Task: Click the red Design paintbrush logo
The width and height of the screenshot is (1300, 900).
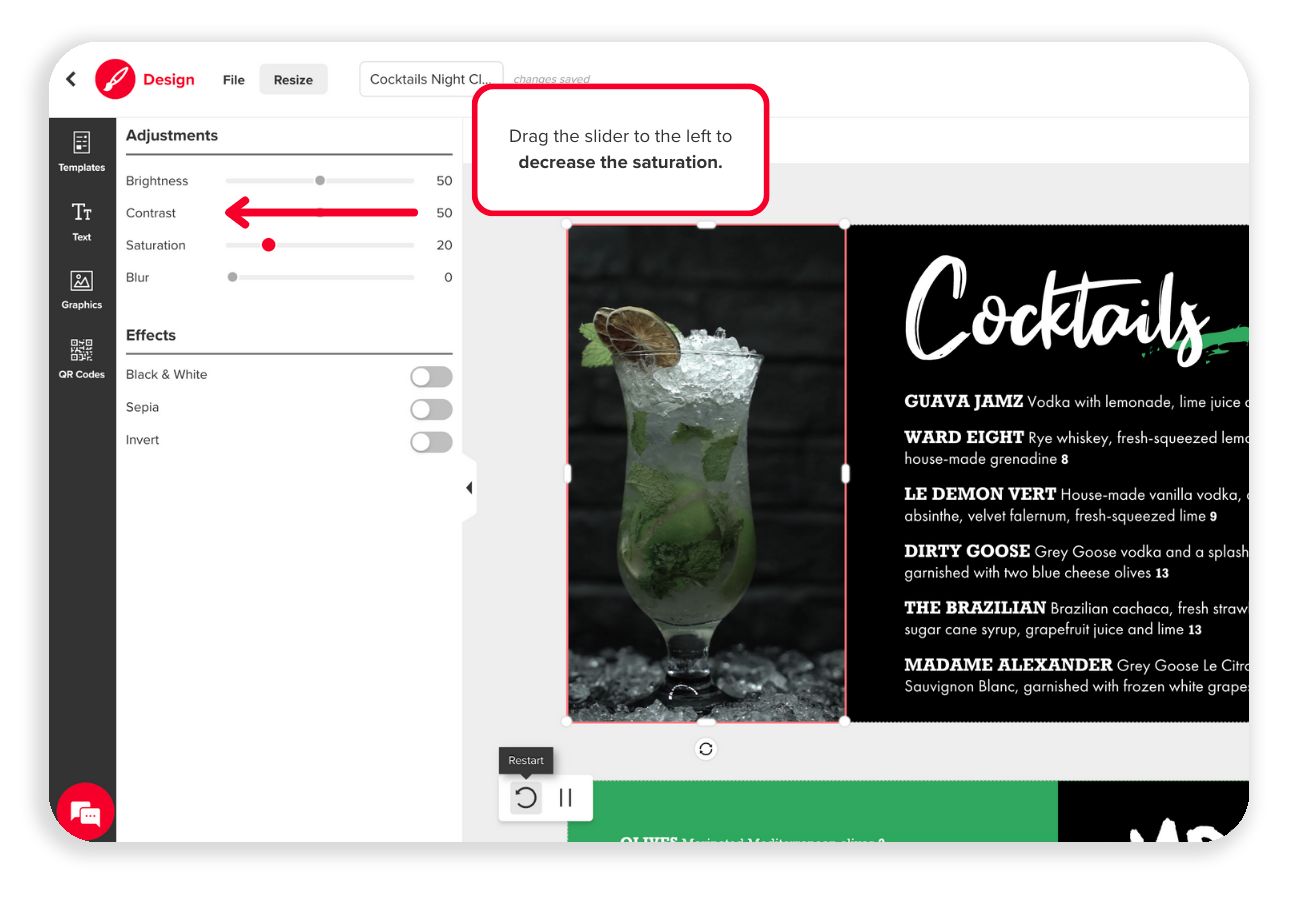Action: coord(115,79)
